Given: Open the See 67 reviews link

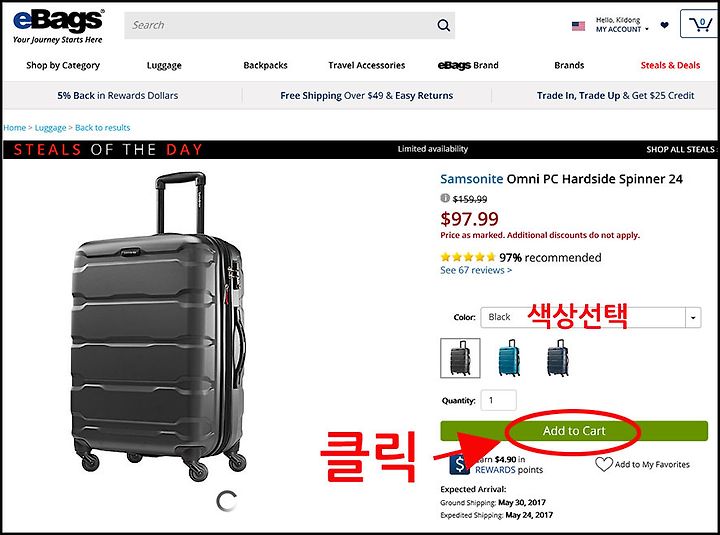Looking at the screenshot, I should click(x=476, y=270).
